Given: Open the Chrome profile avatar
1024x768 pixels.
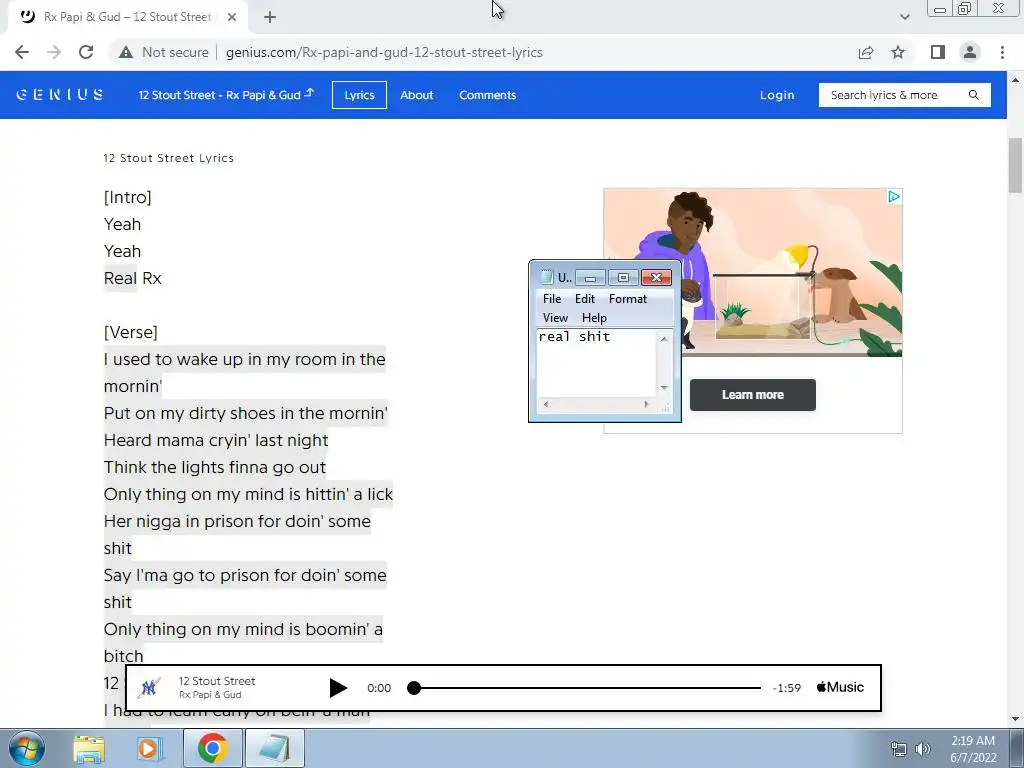Looking at the screenshot, I should (x=970, y=52).
